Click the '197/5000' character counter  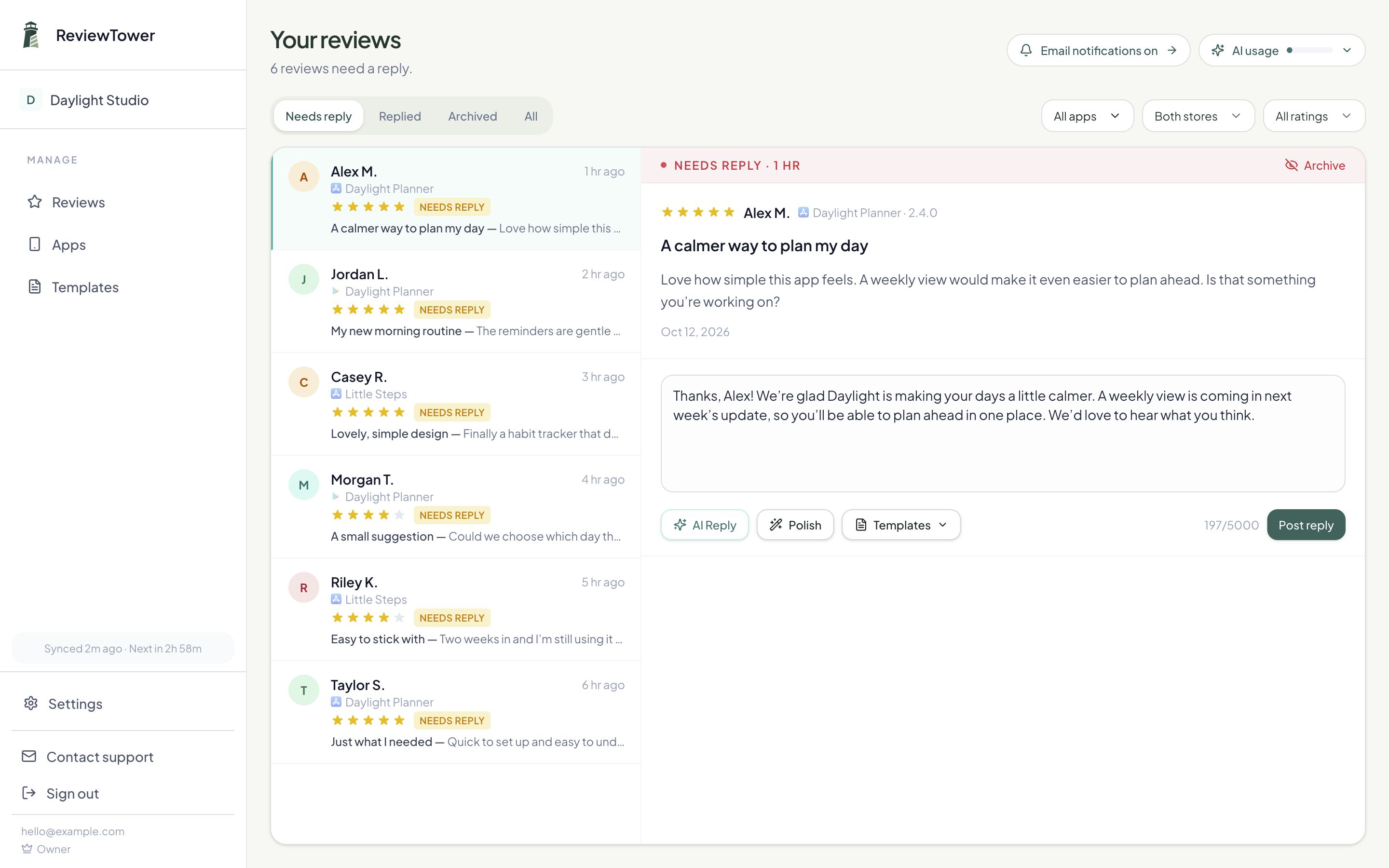point(1231,525)
